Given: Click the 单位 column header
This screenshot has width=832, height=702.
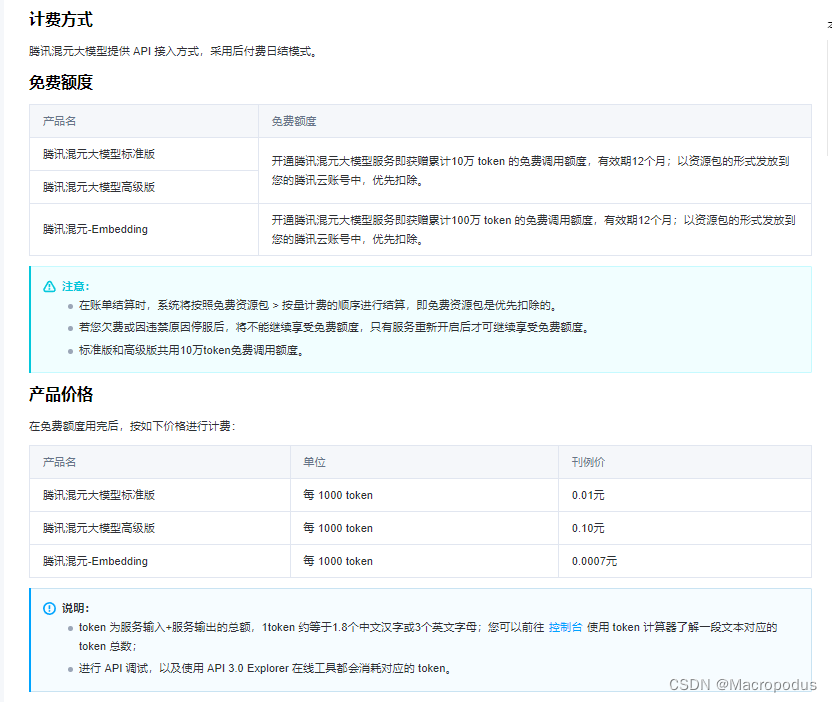Looking at the screenshot, I should [x=315, y=462].
